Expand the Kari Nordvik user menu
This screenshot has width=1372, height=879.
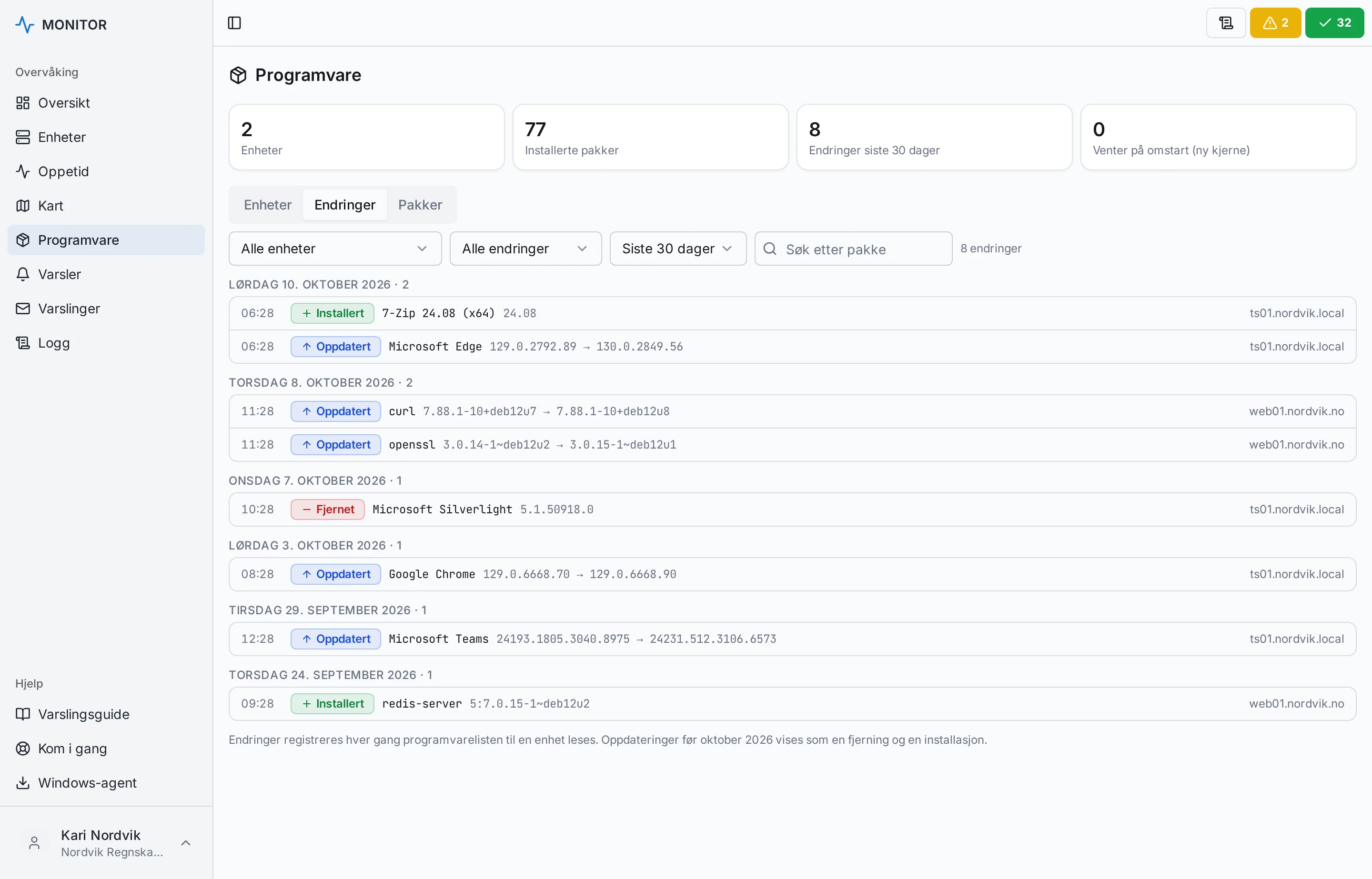pos(106,843)
